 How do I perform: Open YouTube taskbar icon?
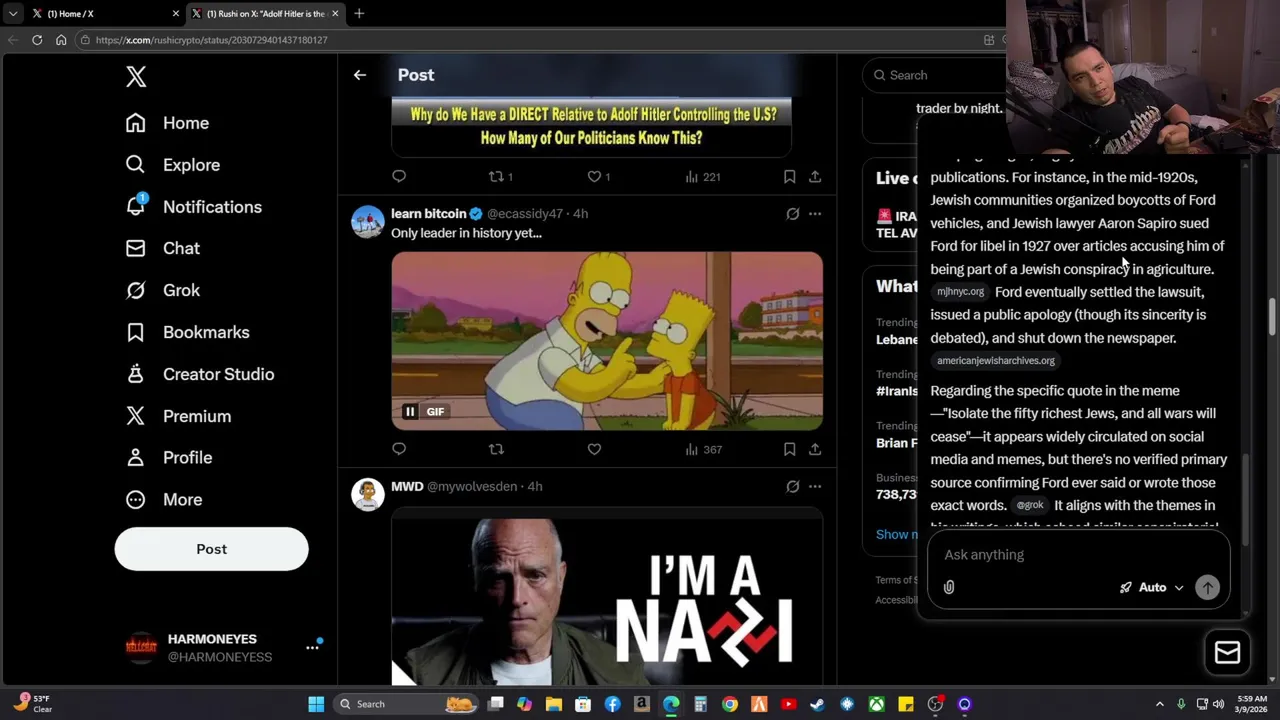[789, 704]
